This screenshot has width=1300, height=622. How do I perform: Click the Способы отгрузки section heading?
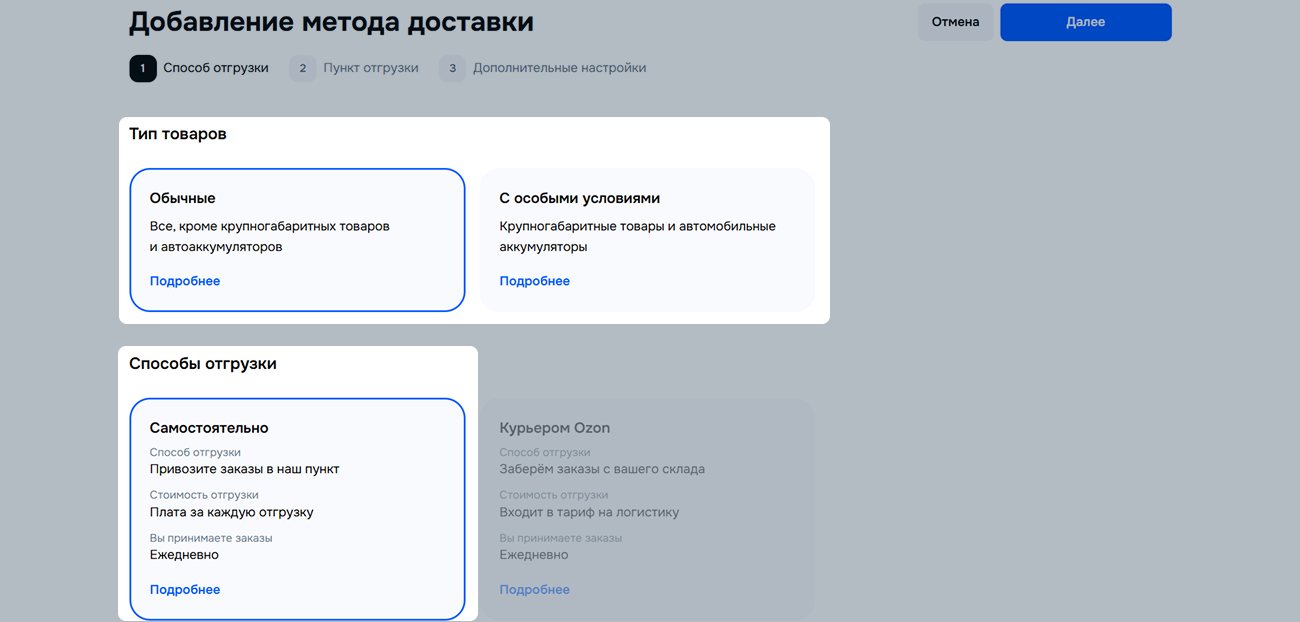[203, 364]
